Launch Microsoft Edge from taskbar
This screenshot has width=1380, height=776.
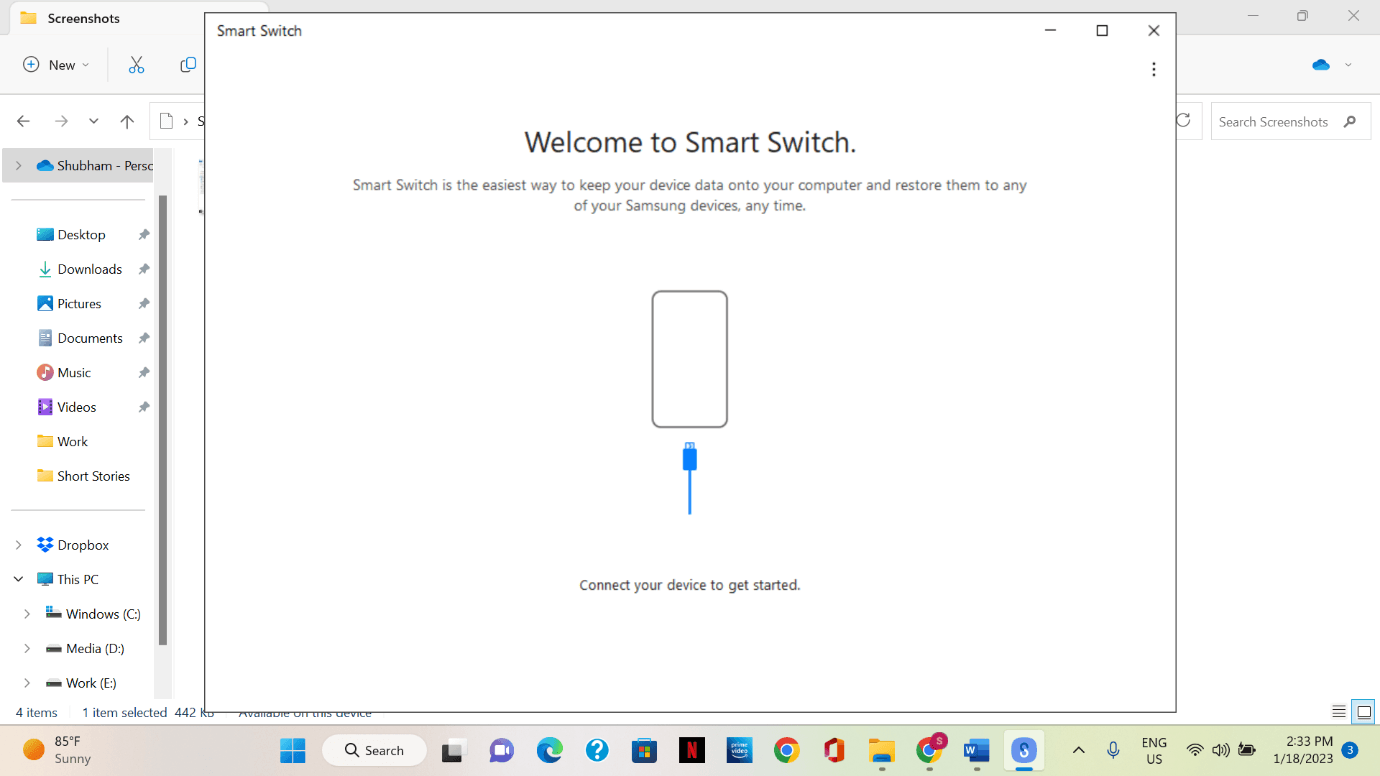point(549,750)
